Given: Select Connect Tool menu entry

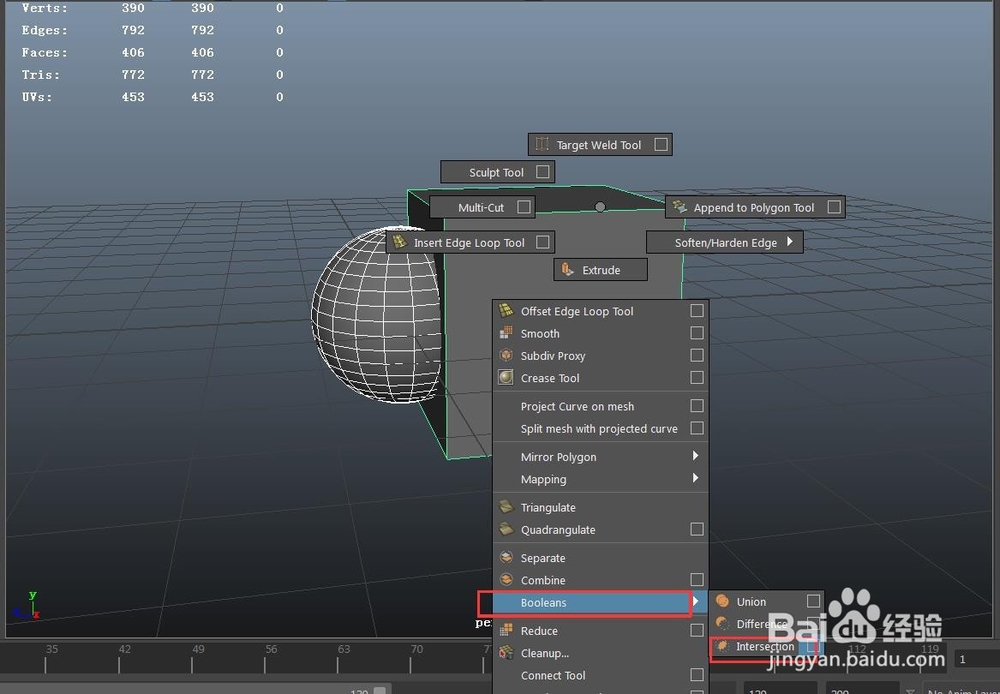Looking at the screenshot, I should 601,675.
